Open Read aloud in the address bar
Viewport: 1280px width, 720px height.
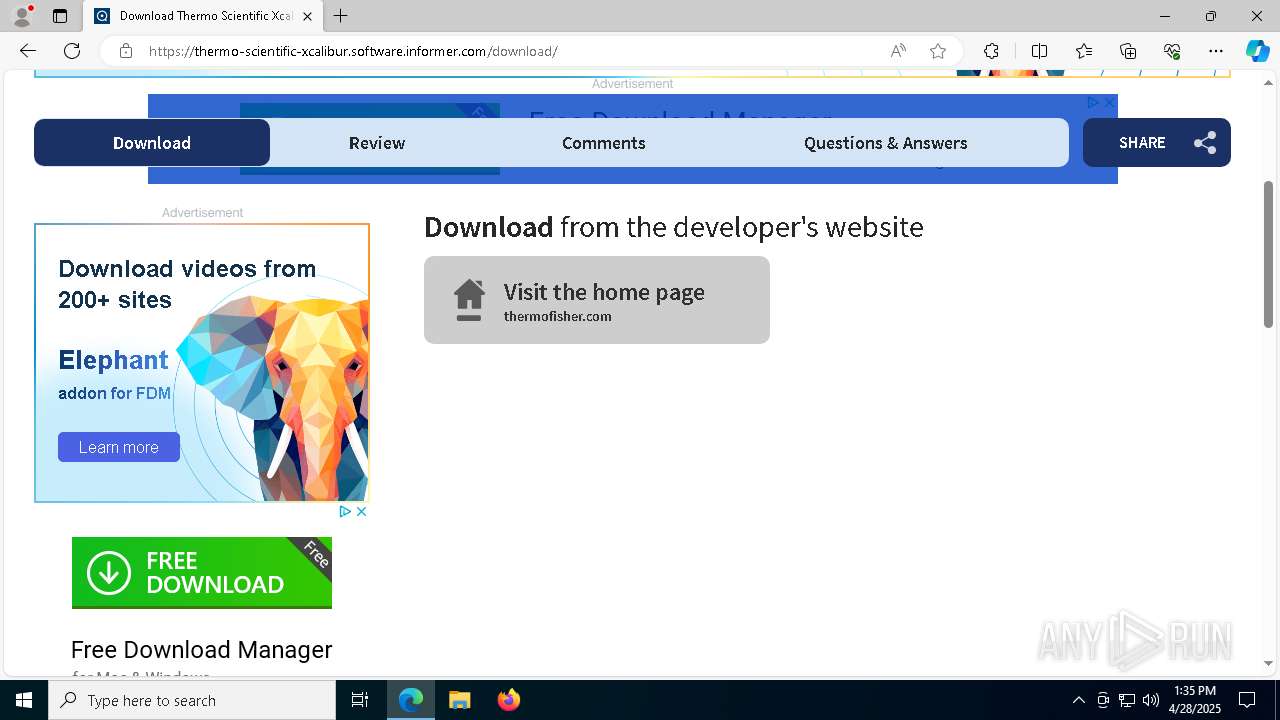[x=898, y=51]
